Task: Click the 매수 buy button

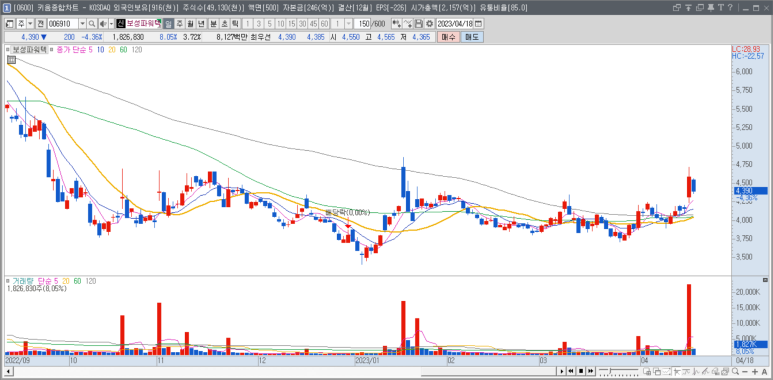Action: (x=448, y=37)
